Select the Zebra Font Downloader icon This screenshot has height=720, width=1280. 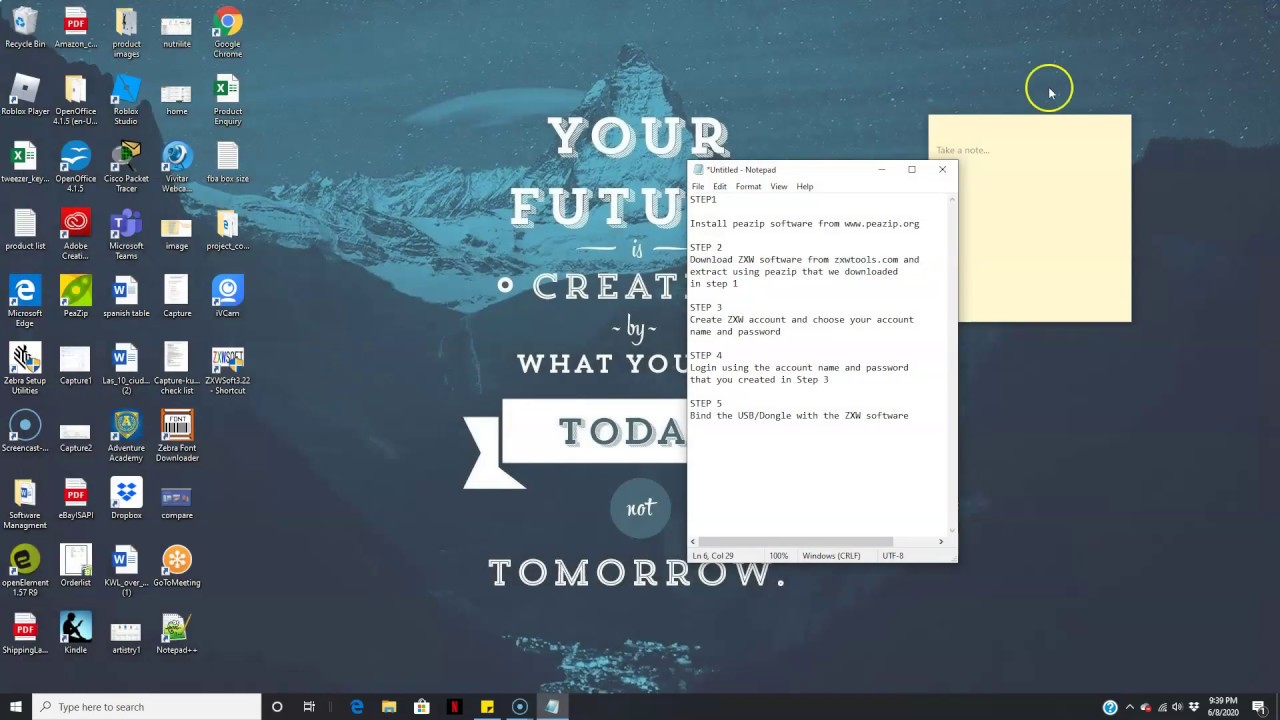[x=177, y=434]
